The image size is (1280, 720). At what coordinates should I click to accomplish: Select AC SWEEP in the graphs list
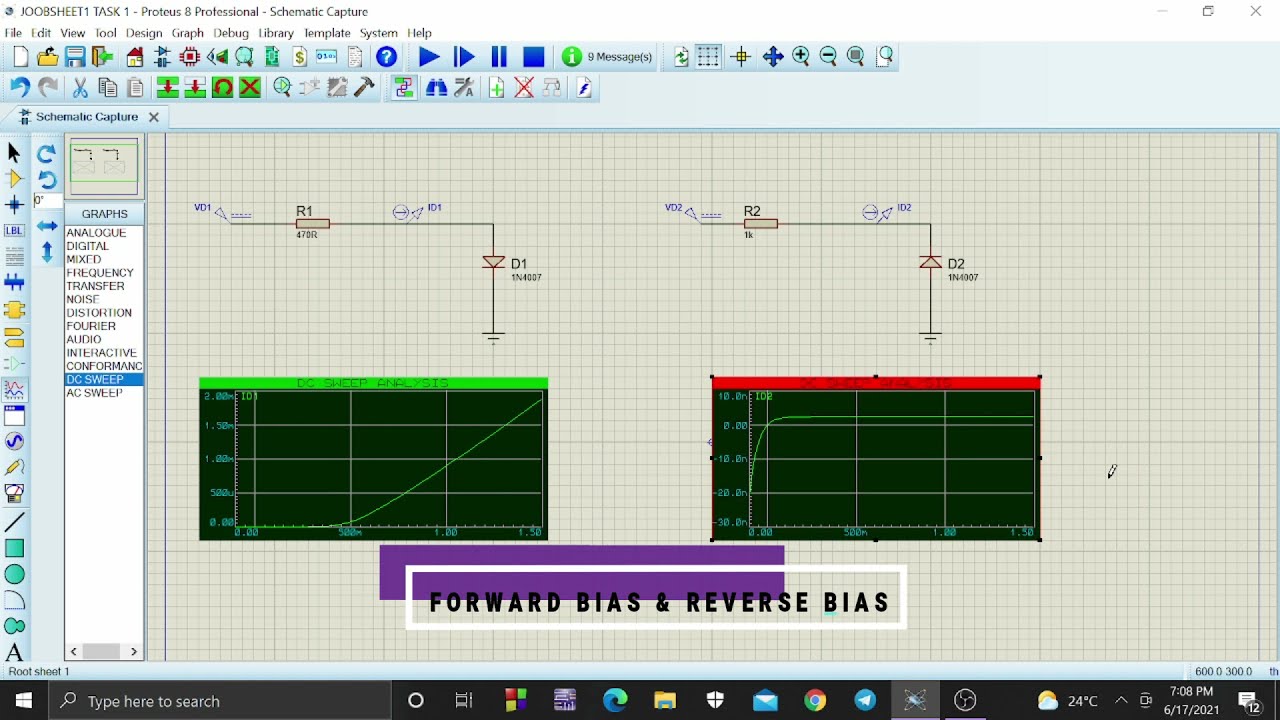(95, 393)
